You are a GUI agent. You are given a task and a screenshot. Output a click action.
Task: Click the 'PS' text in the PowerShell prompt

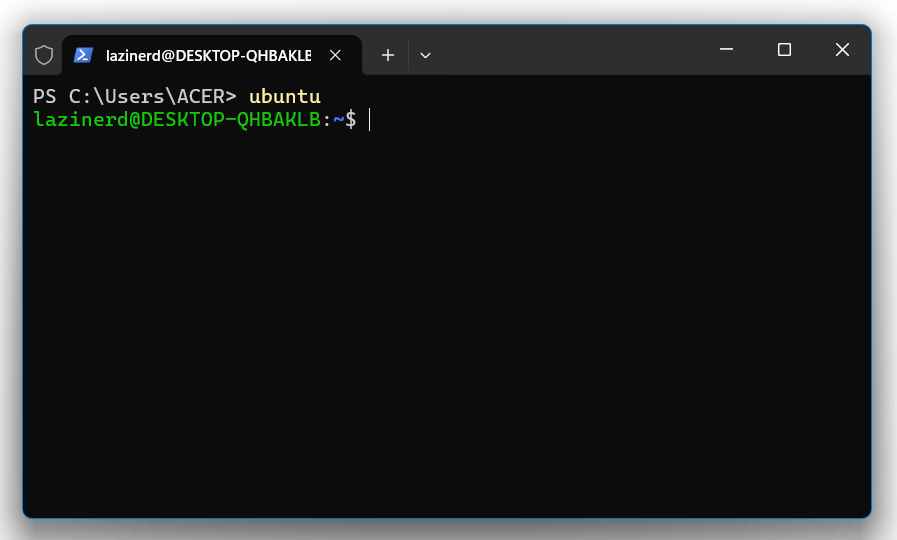tap(45, 96)
